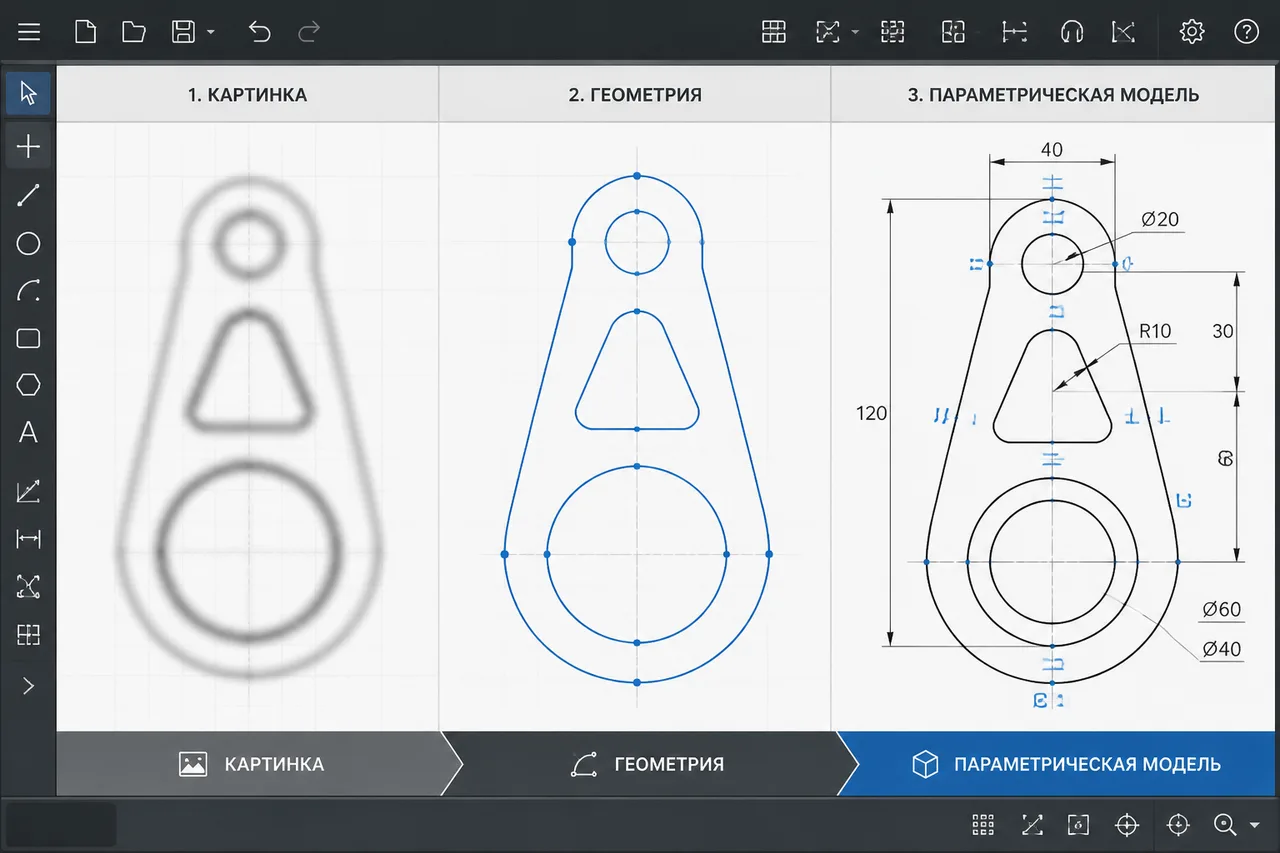Screen dimensions: 1280x853
Task: Save with the floppy disk icon
Action: [183, 32]
